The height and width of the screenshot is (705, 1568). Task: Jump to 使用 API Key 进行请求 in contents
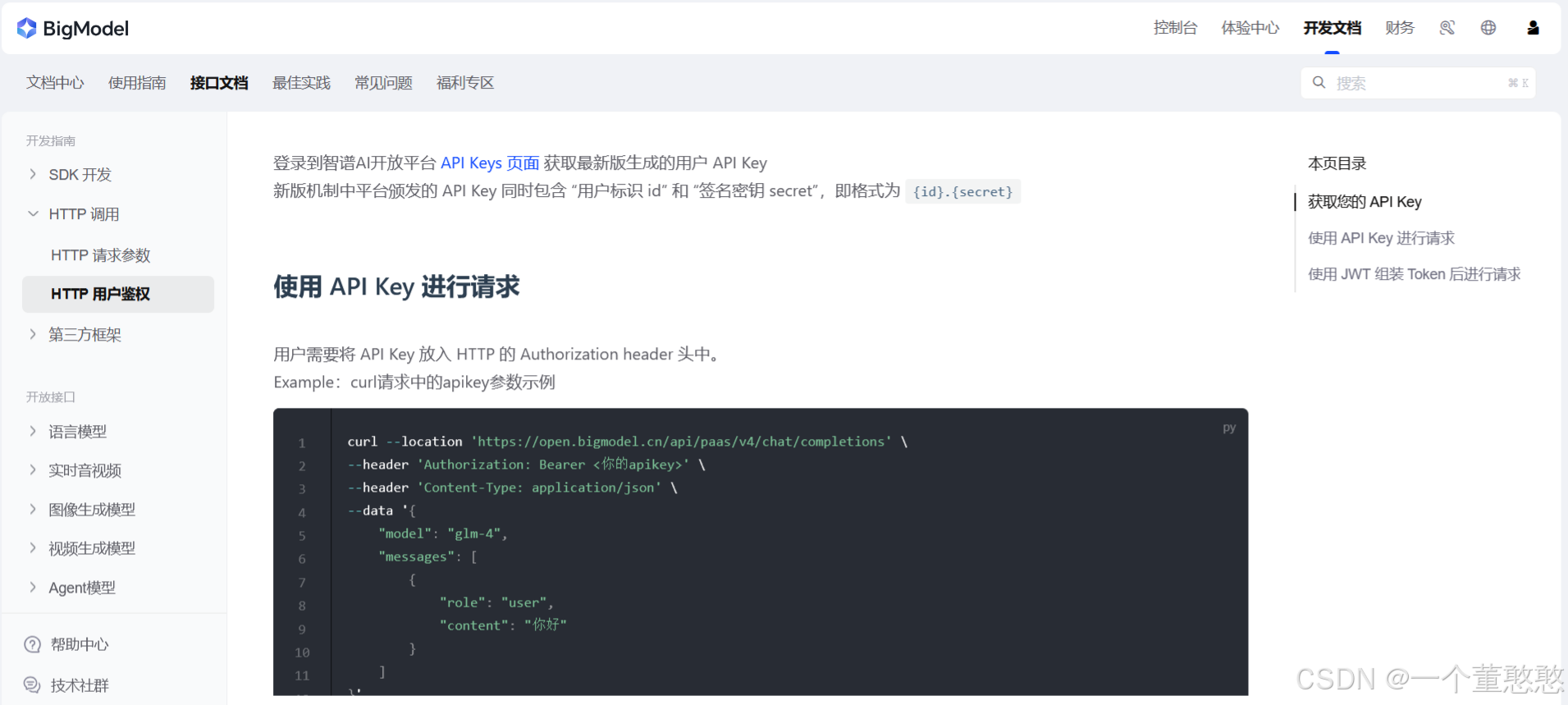coord(1381,238)
